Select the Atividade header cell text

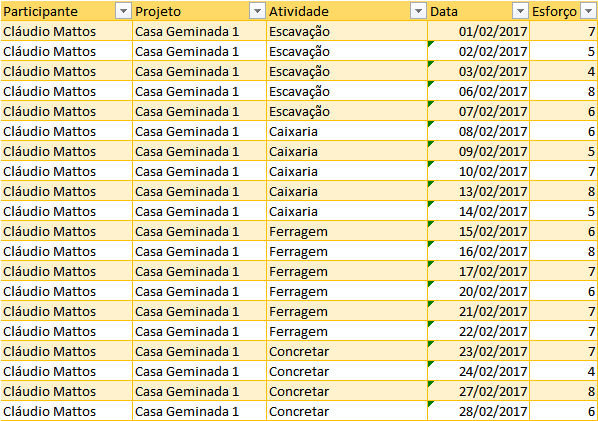pos(299,11)
